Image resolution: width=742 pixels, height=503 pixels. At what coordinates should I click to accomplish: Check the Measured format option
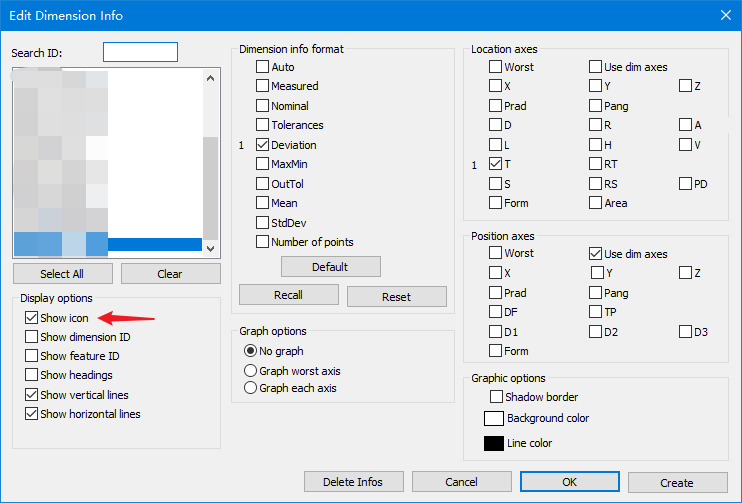[262, 86]
